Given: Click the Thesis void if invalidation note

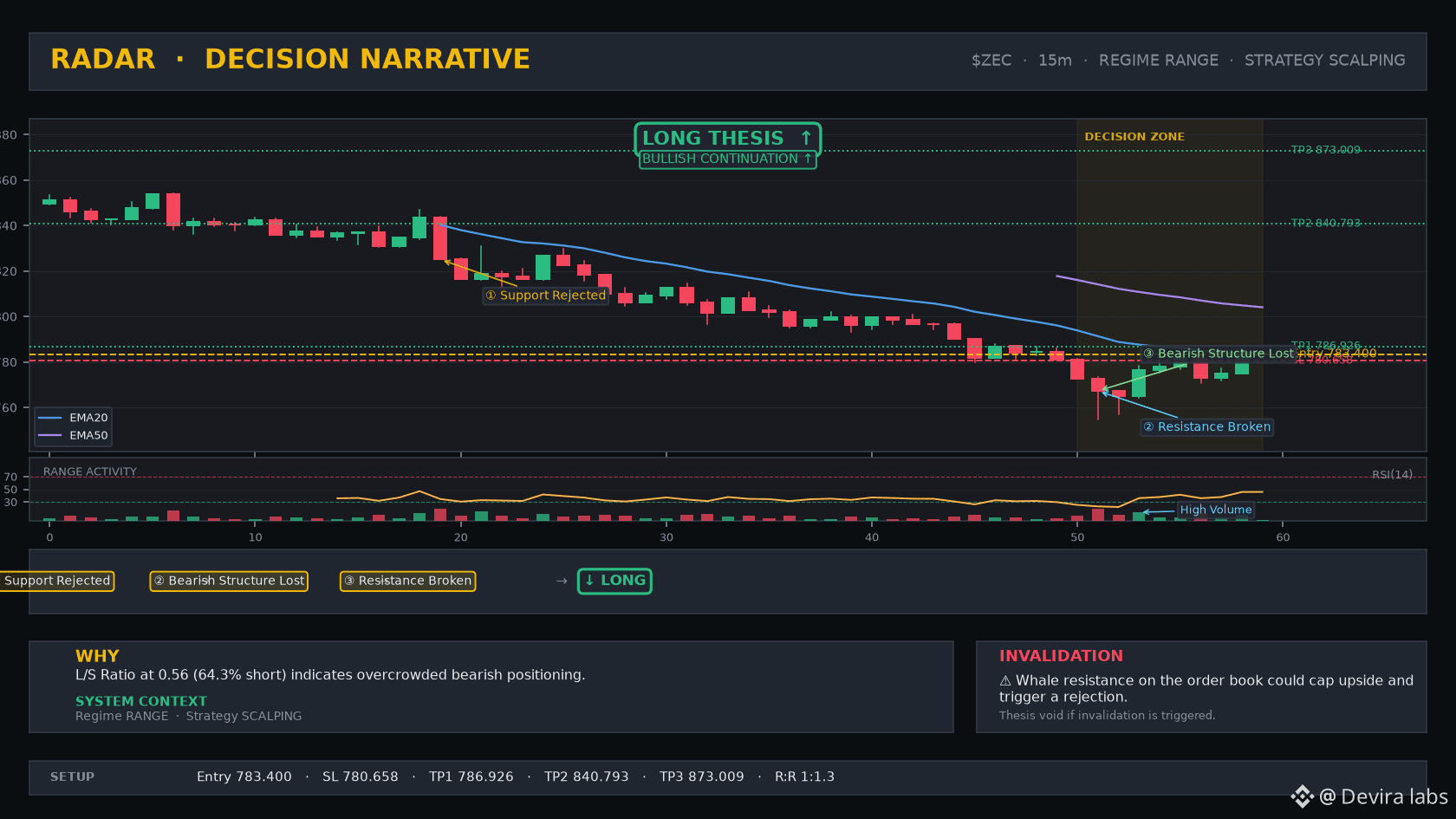Looking at the screenshot, I should [1108, 715].
